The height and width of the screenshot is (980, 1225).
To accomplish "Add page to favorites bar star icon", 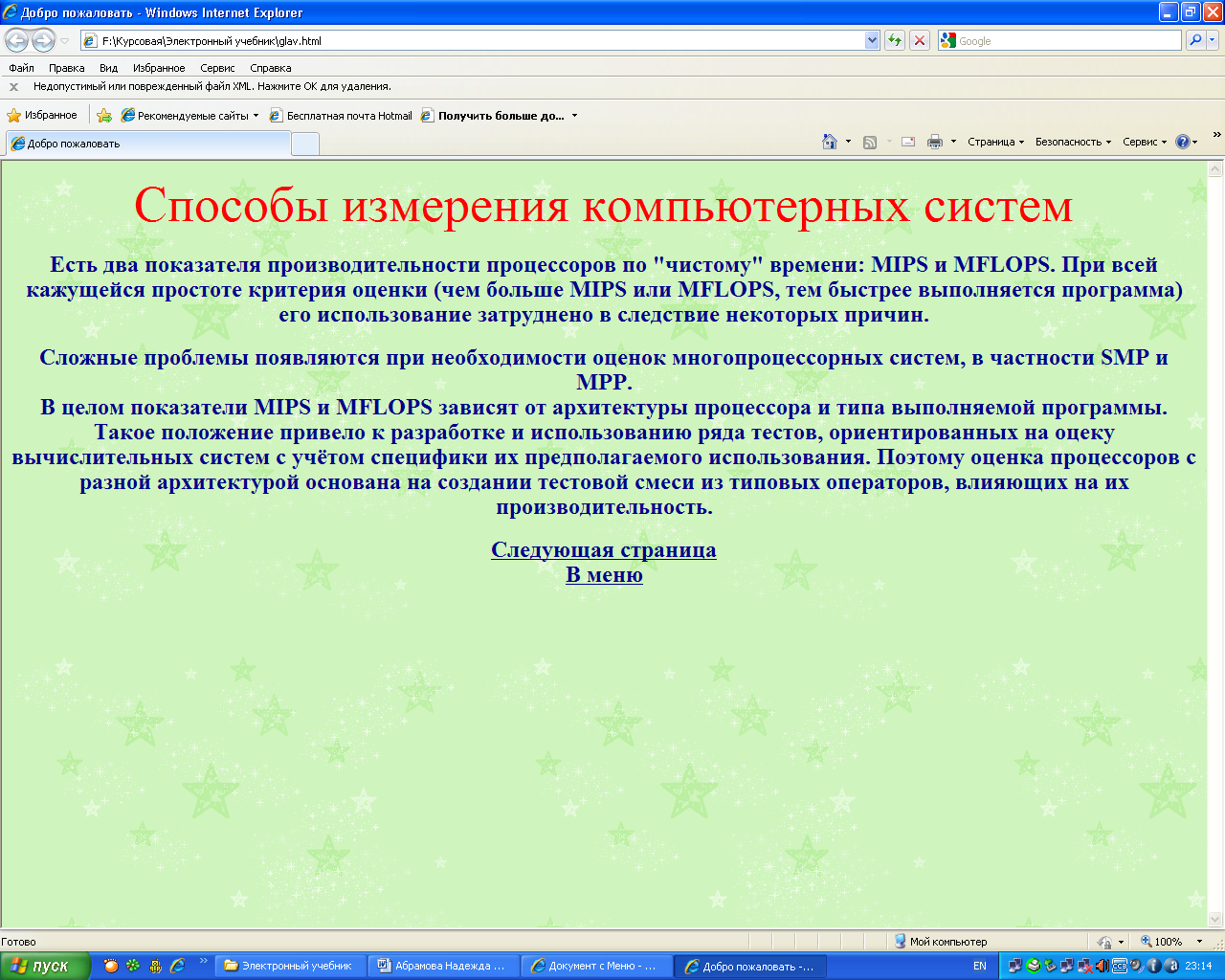I will (104, 116).
